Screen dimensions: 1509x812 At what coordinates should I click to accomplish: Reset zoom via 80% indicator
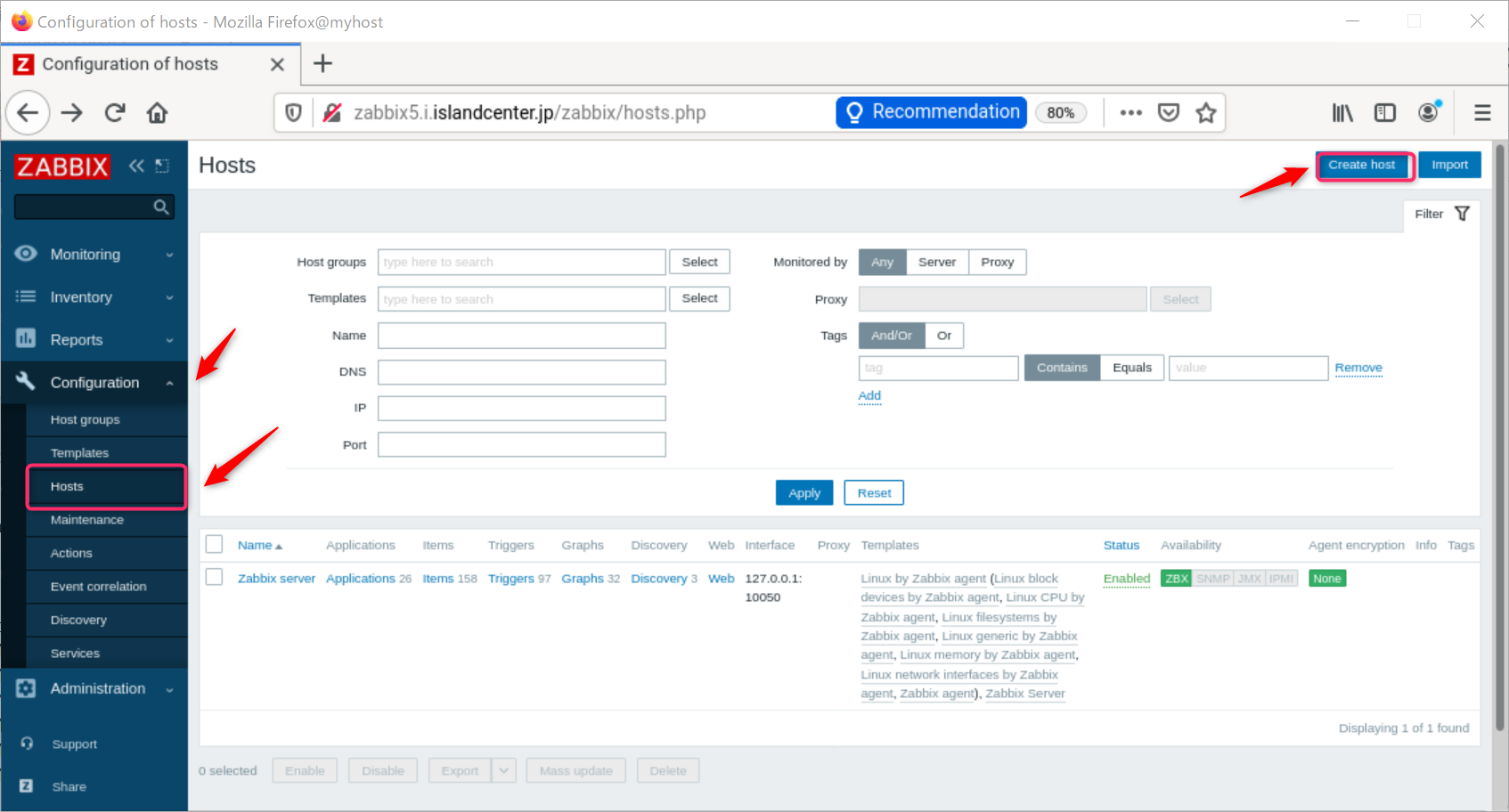1060,113
